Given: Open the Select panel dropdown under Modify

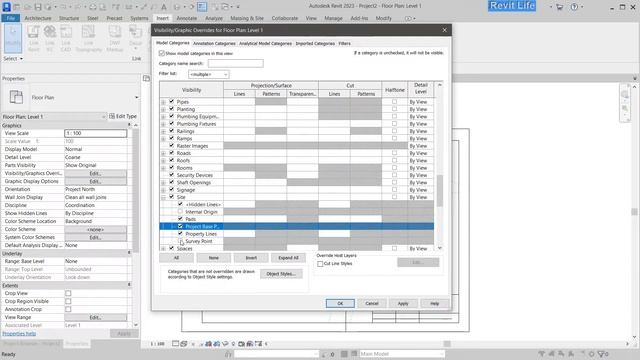Looking at the screenshot, I should pos(13,59).
